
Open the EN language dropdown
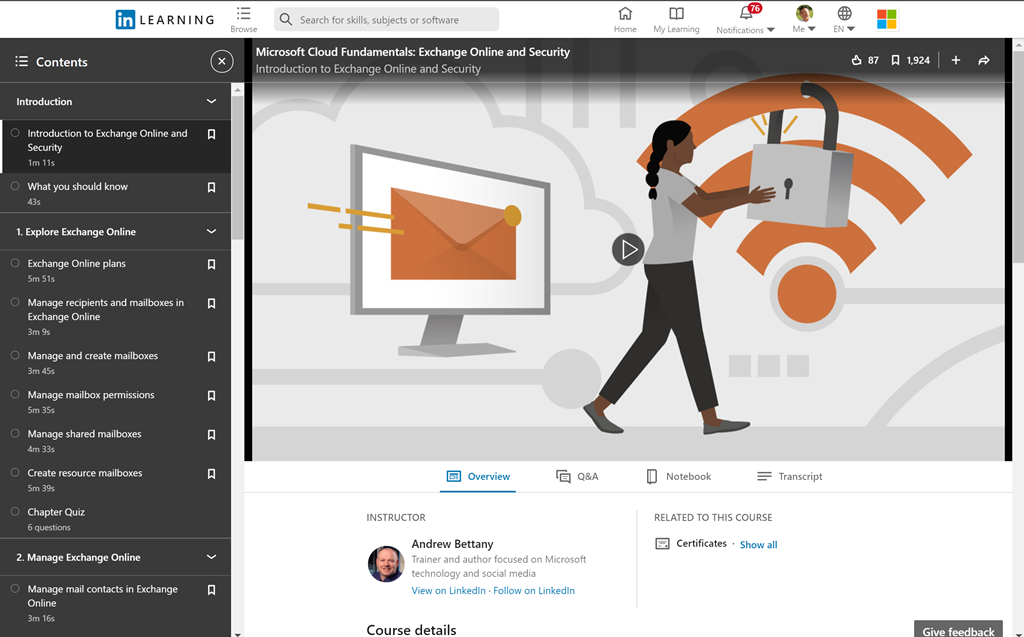845,19
